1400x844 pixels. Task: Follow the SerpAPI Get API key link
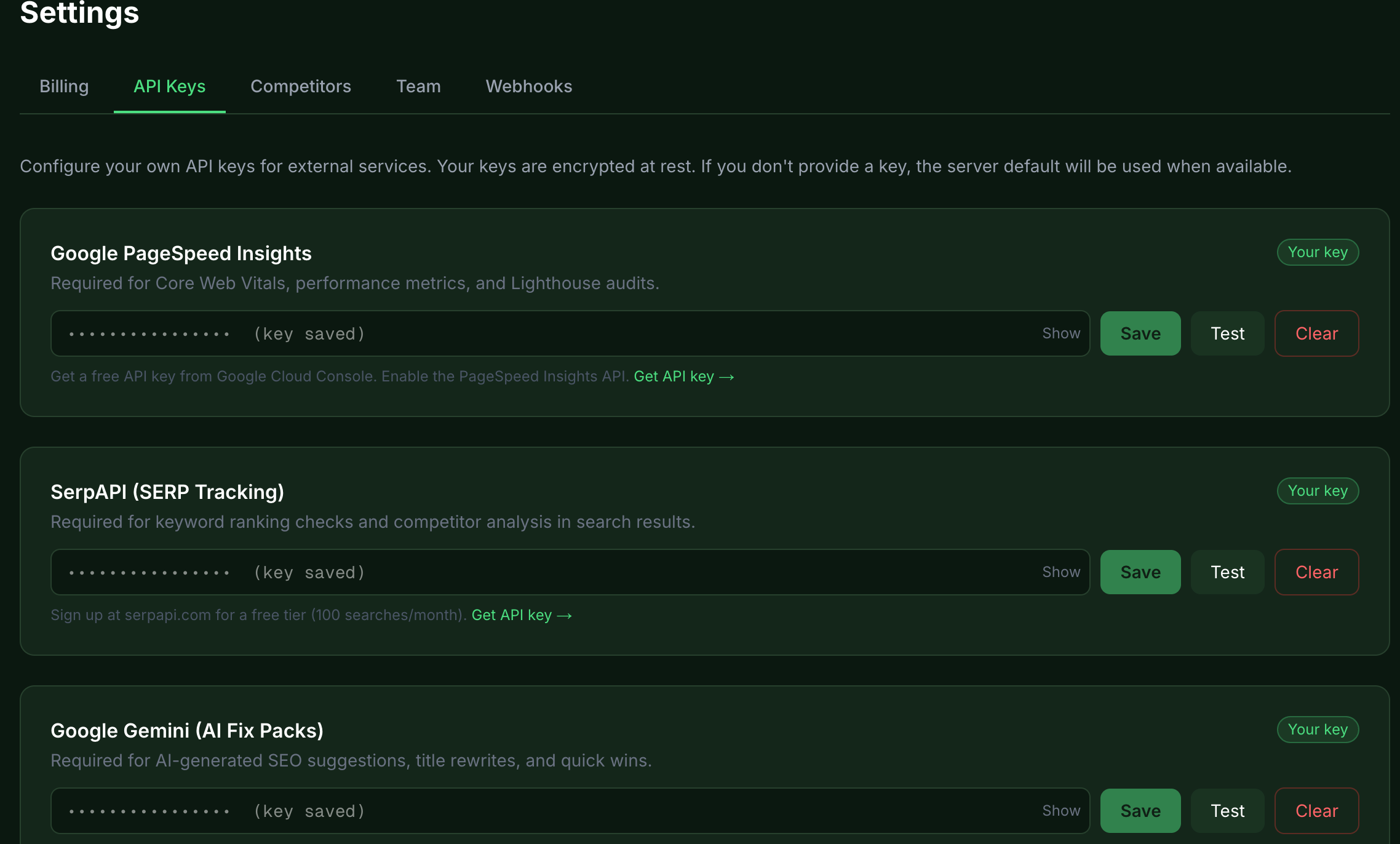click(x=520, y=615)
